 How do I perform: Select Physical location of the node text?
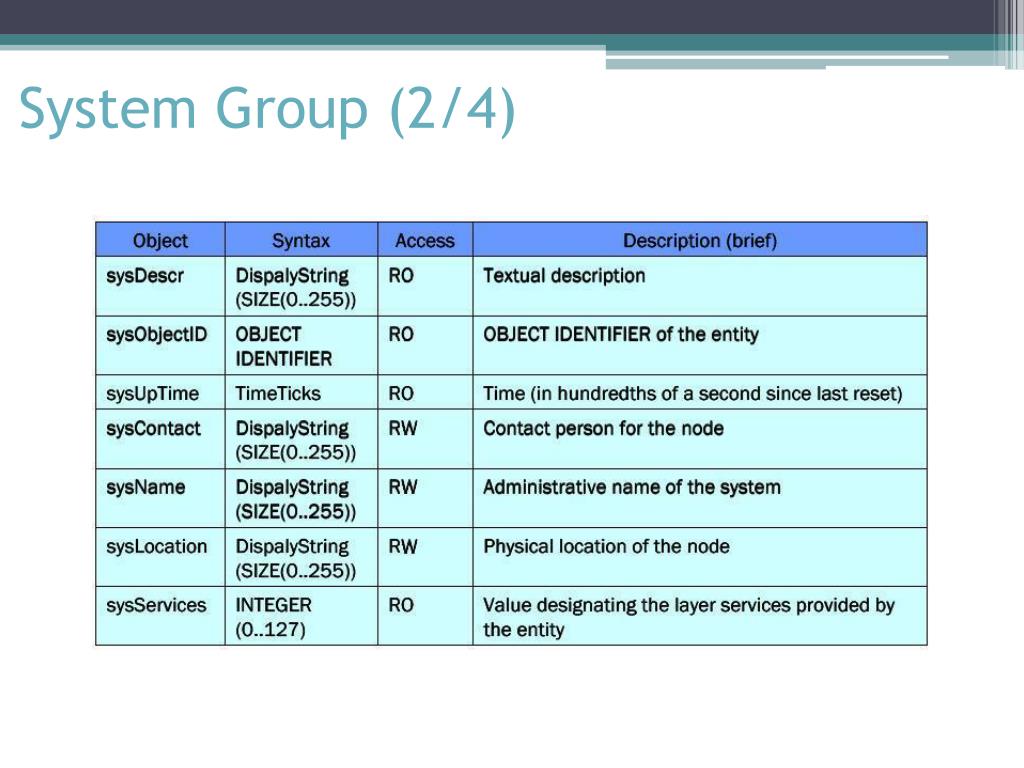tap(607, 547)
